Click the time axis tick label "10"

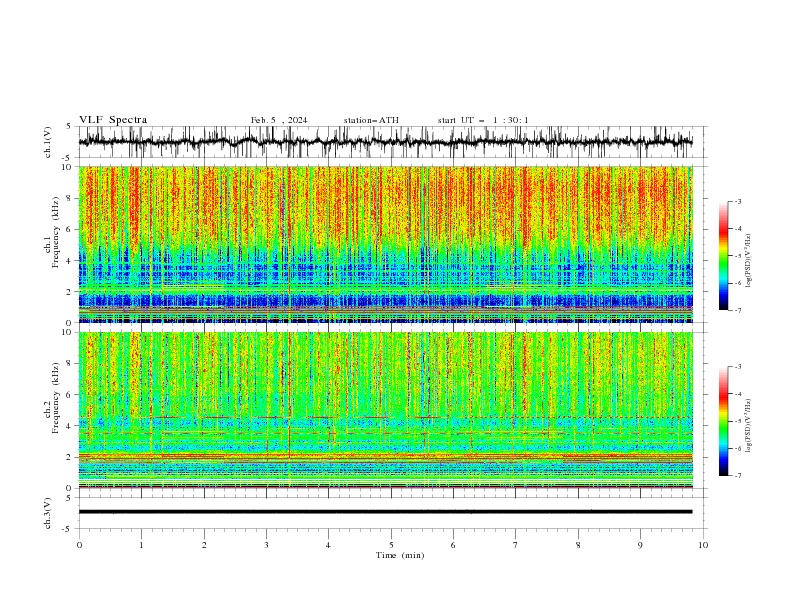(x=703, y=545)
